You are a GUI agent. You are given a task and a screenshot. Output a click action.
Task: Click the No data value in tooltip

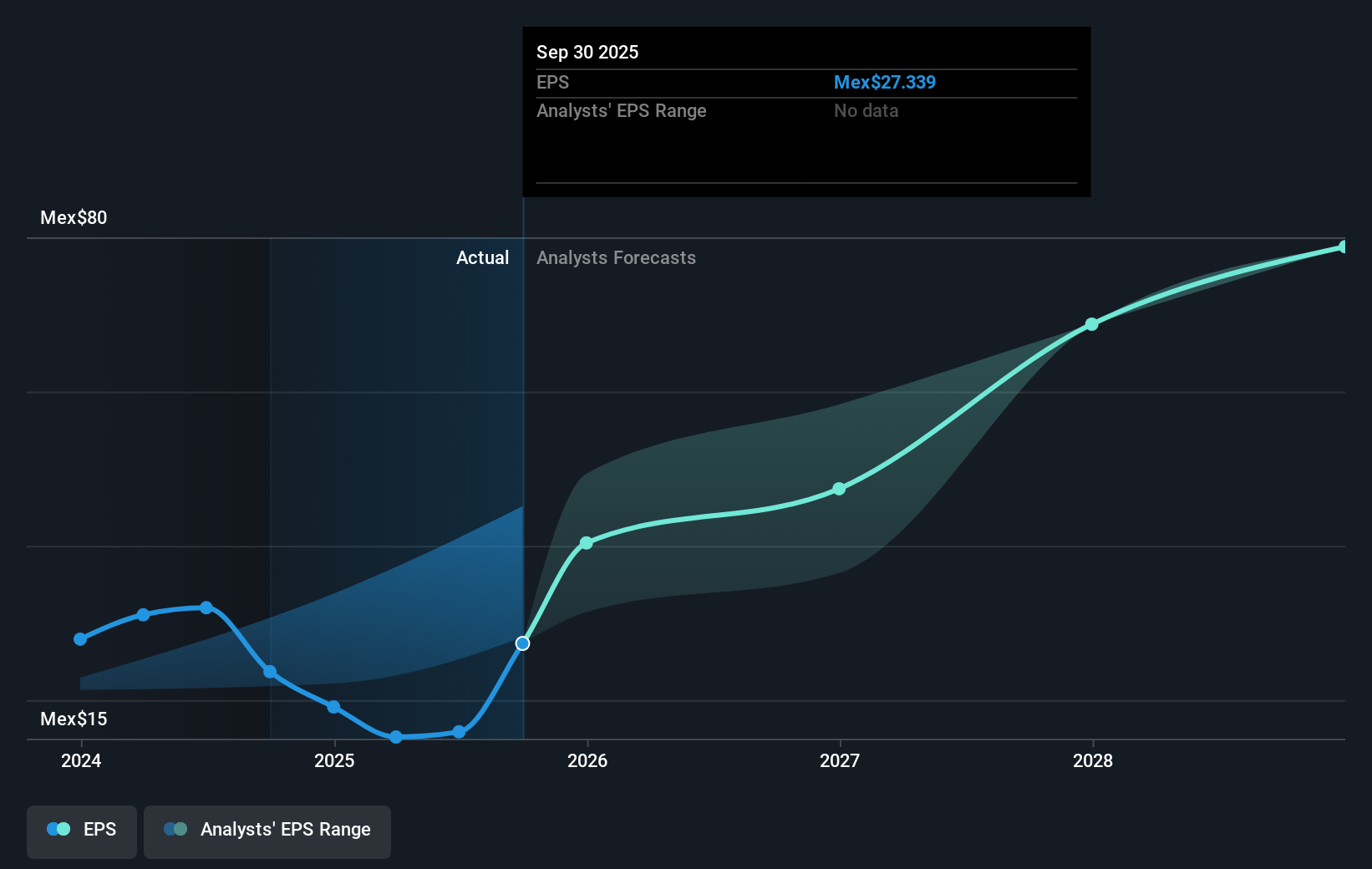coord(866,110)
